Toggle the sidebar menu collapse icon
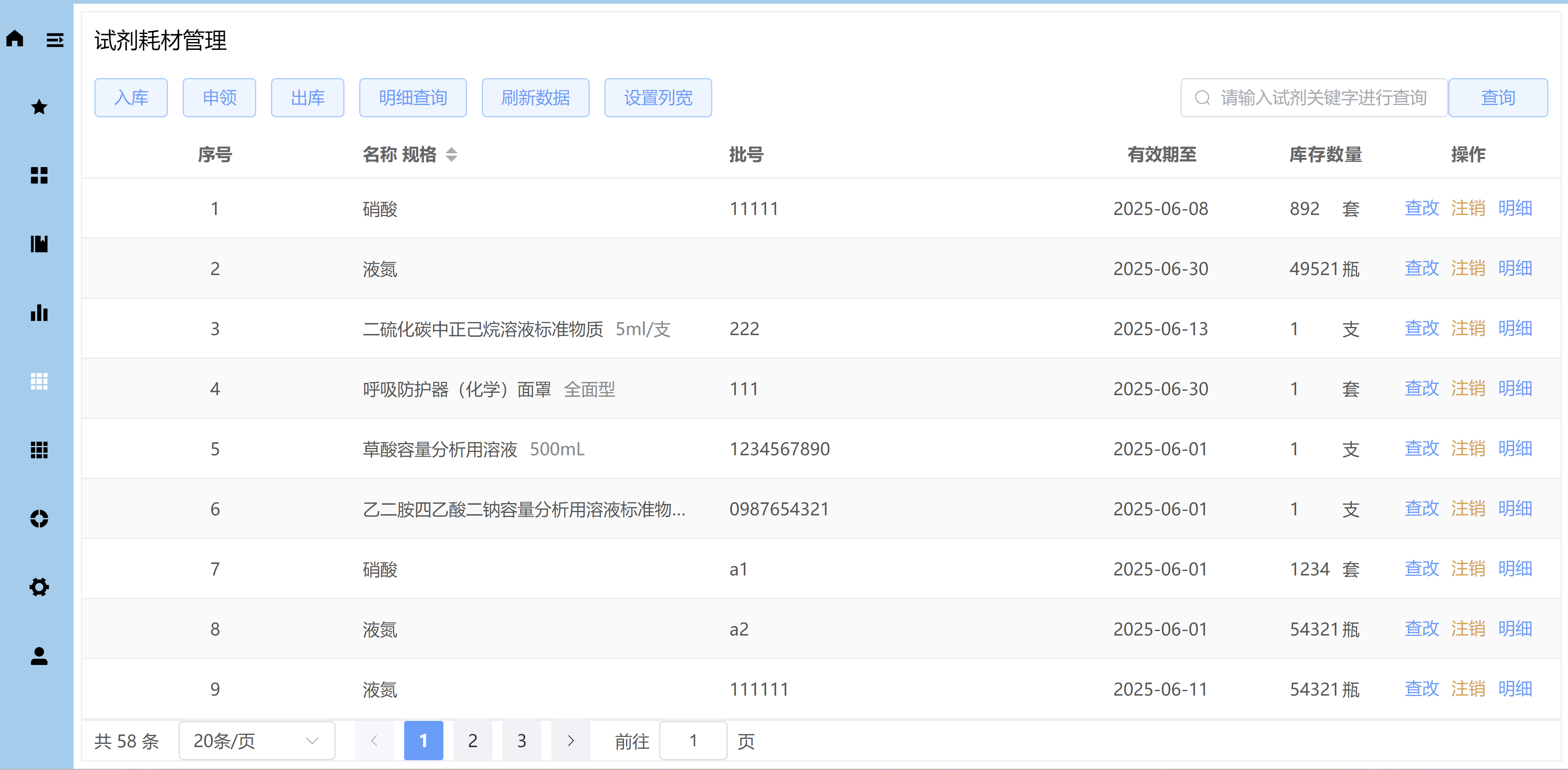1568x770 pixels. pyautogui.click(x=55, y=40)
